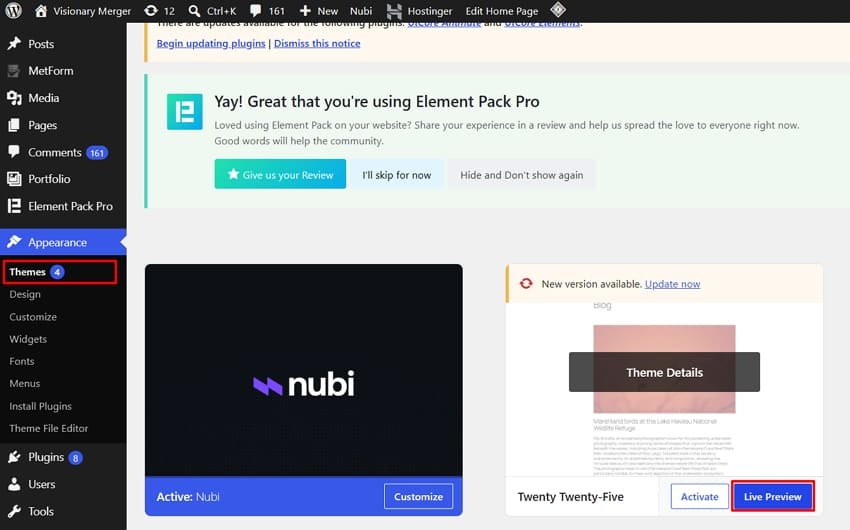Open Theme File Editor
Viewport: 850px width, 530px height.
pyautogui.click(x=49, y=428)
